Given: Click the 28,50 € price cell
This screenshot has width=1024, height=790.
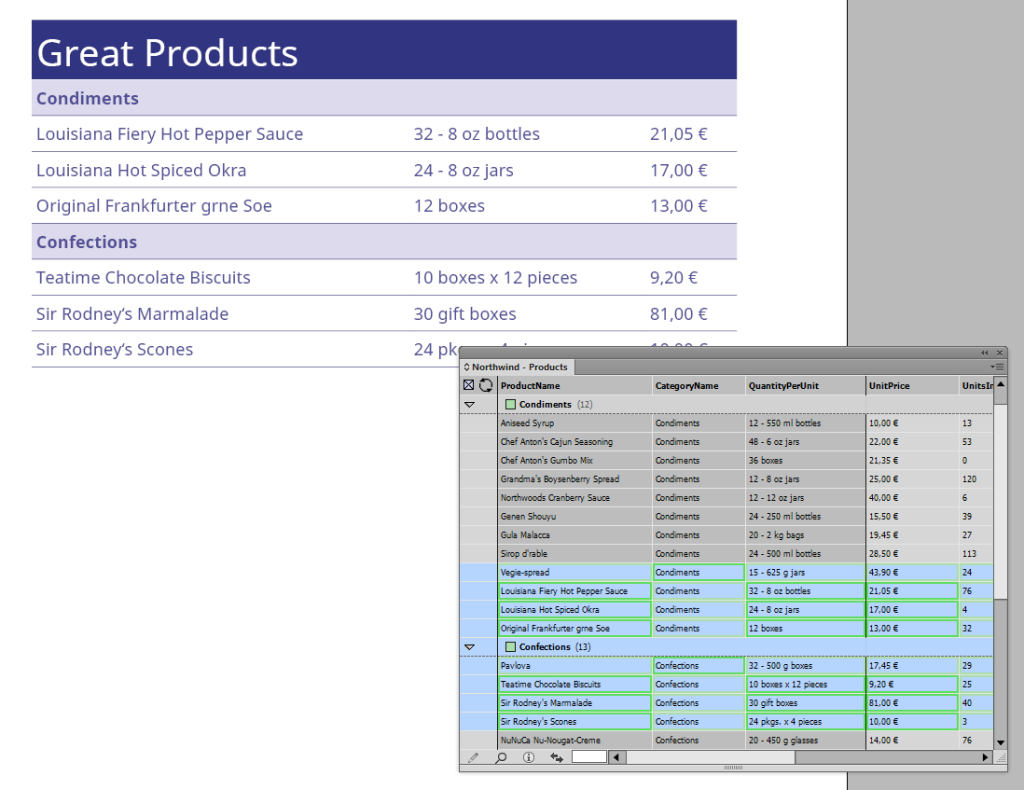Looking at the screenshot, I should tap(912, 554).
